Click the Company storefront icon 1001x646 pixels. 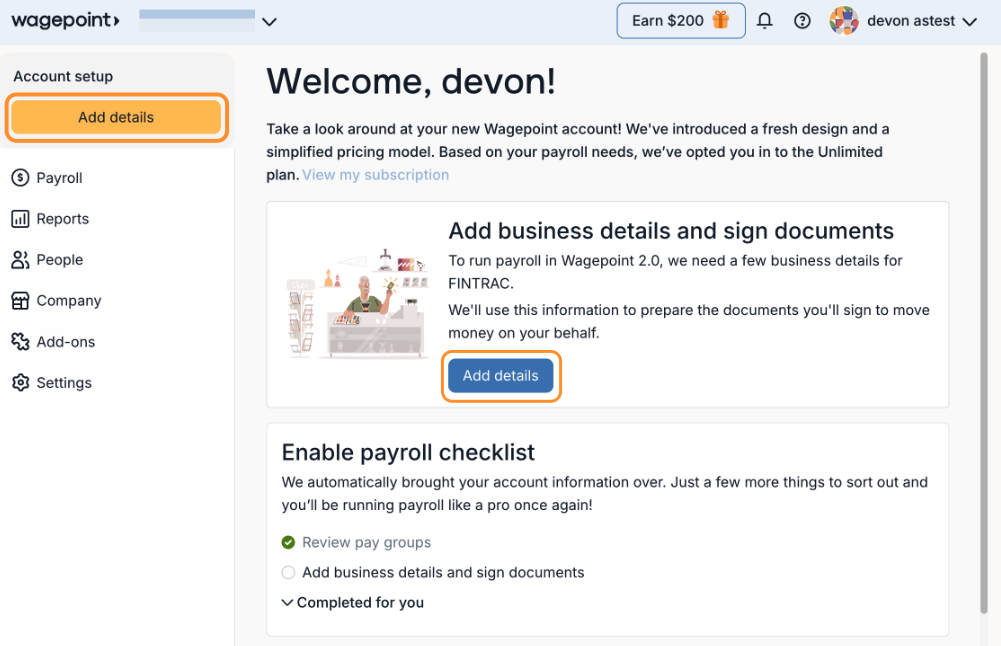20,301
